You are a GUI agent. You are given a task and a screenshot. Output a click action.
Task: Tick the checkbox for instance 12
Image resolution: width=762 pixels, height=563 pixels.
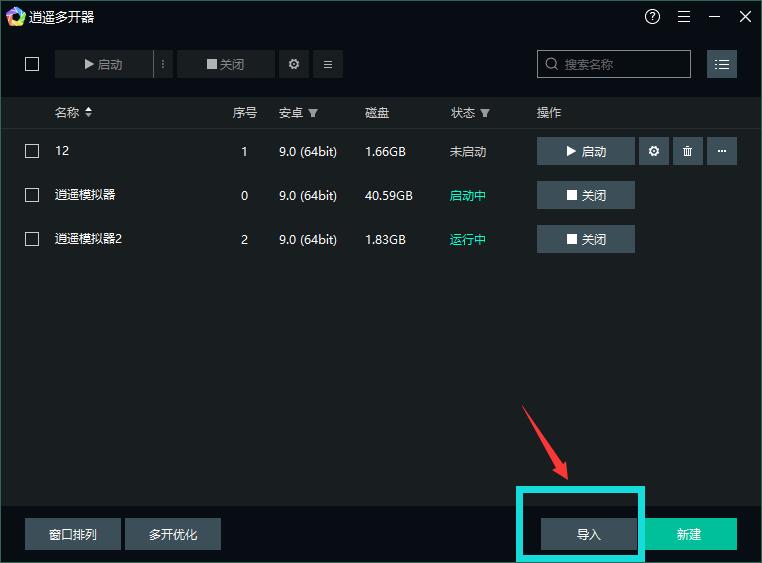[32, 151]
